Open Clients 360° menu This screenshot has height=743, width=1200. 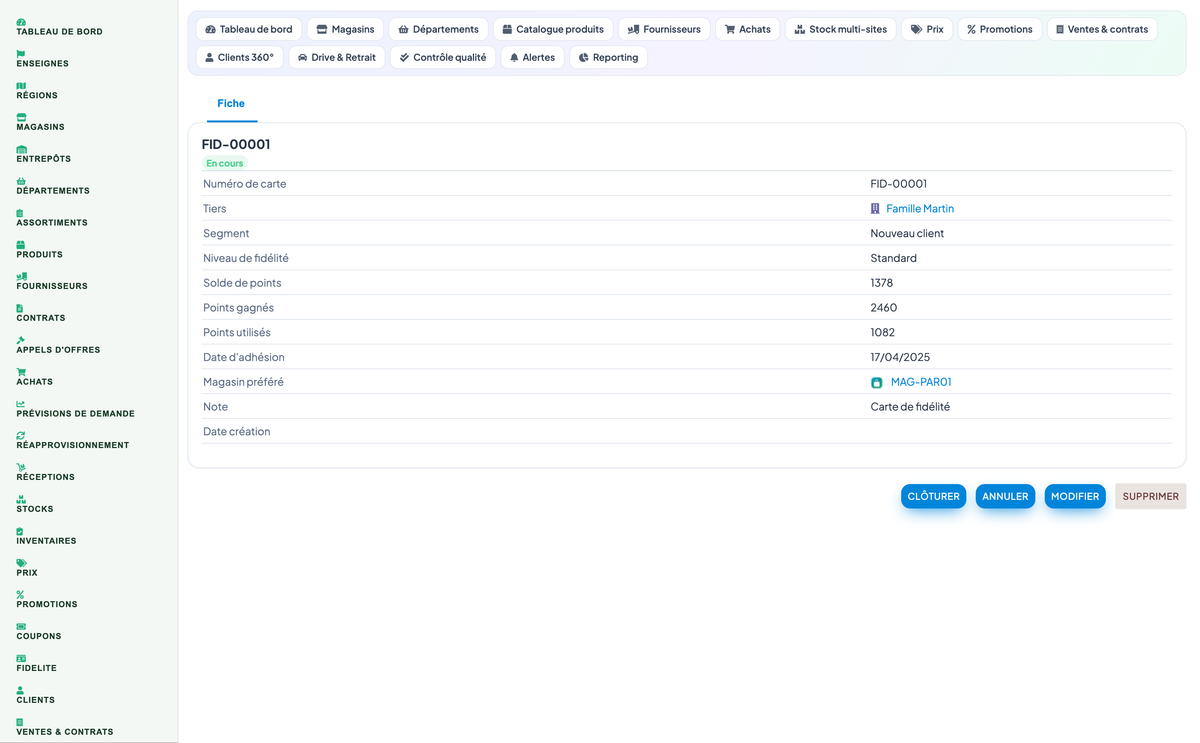[x=240, y=57]
